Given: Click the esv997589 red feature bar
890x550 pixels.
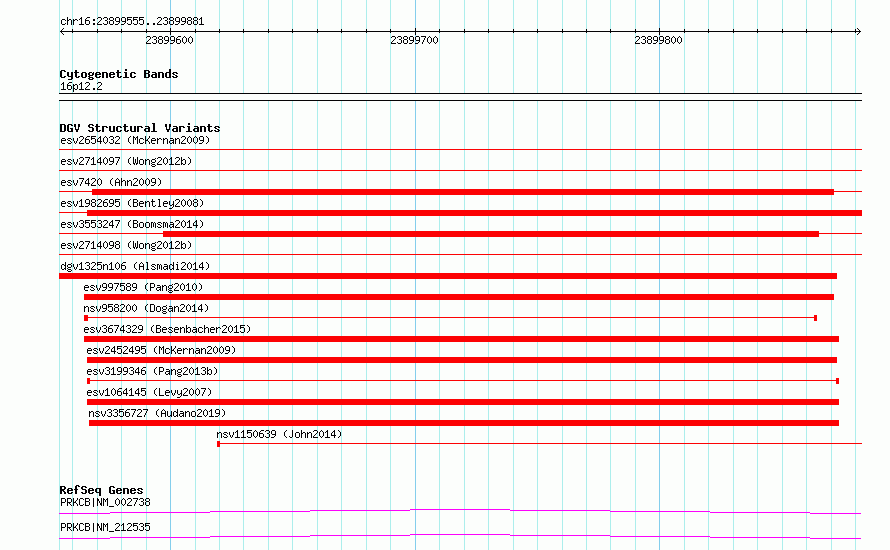Looking at the screenshot, I should tap(459, 297).
